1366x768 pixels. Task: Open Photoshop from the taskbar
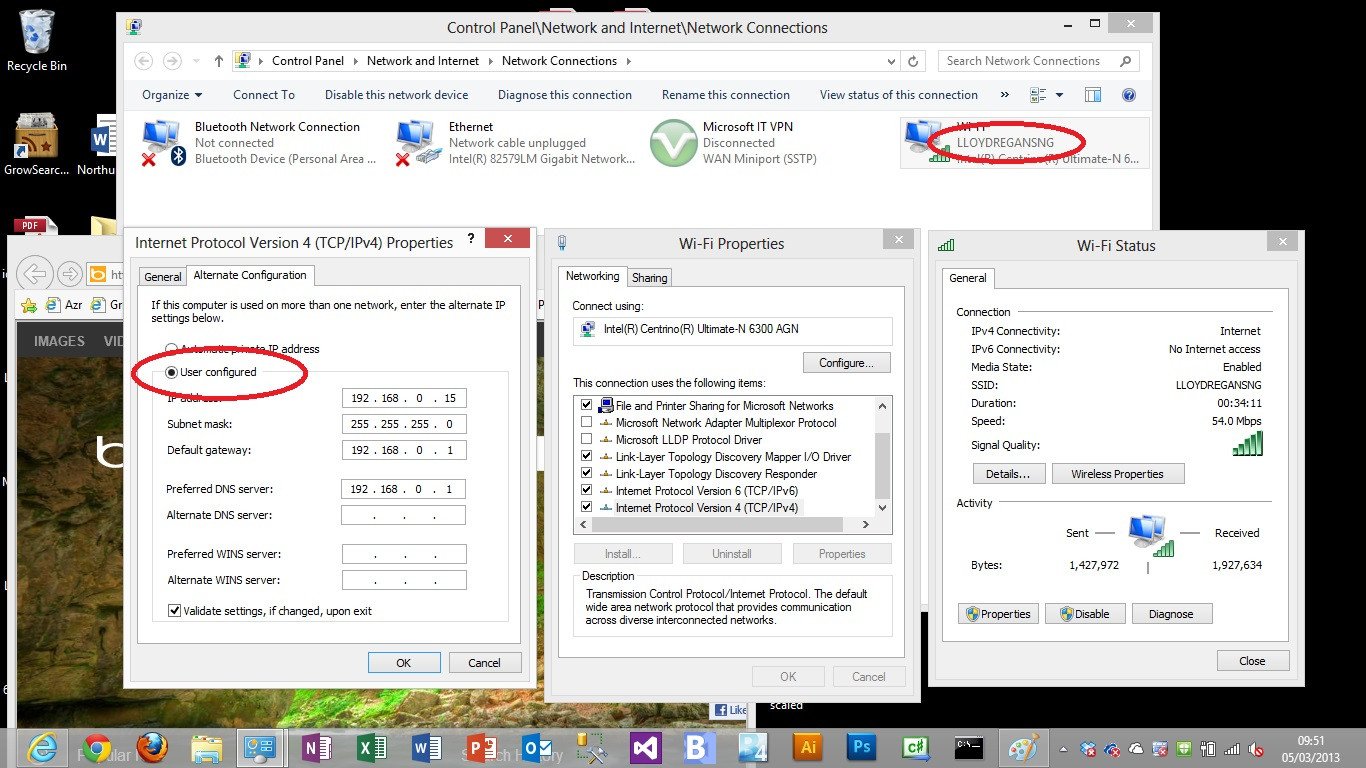[x=861, y=748]
